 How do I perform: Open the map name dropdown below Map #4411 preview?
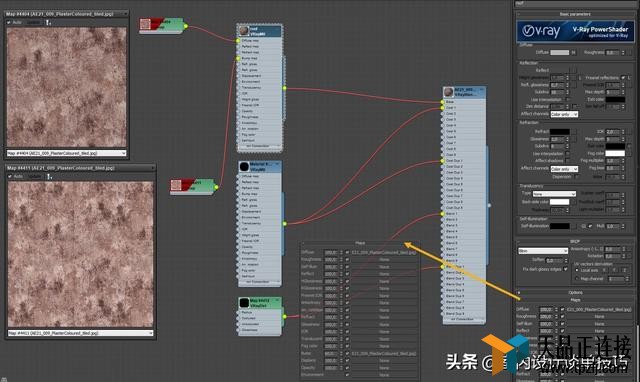(80, 333)
